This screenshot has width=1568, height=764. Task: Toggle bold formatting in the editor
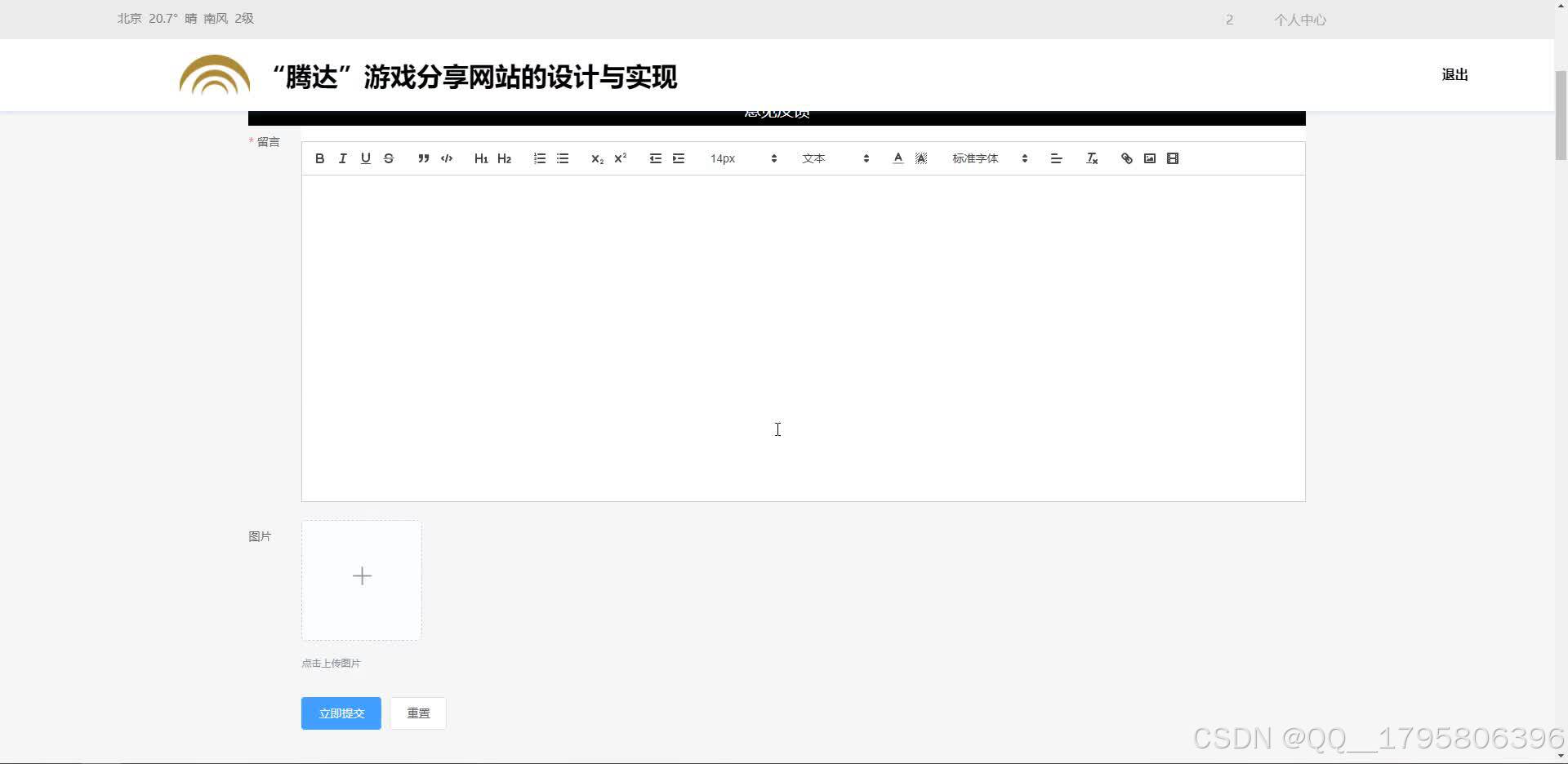pyautogui.click(x=319, y=158)
